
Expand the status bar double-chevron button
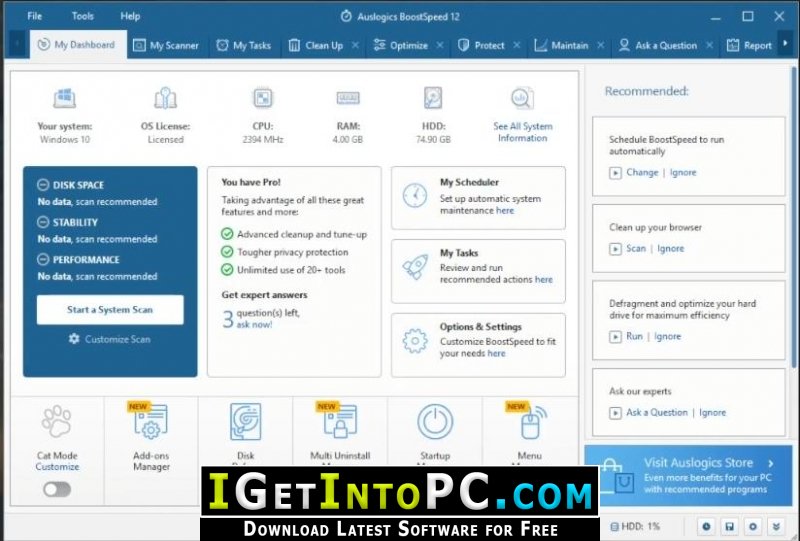(x=777, y=526)
